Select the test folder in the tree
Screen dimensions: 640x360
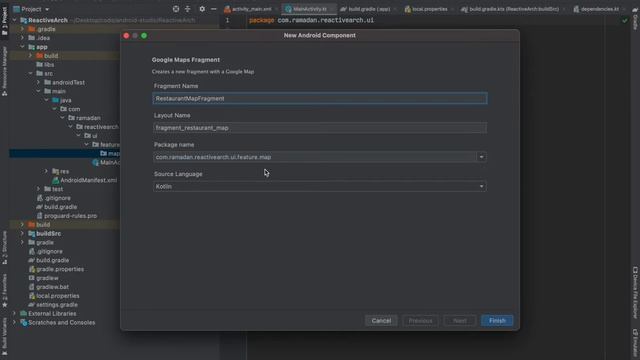pyautogui.click(x=53, y=189)
